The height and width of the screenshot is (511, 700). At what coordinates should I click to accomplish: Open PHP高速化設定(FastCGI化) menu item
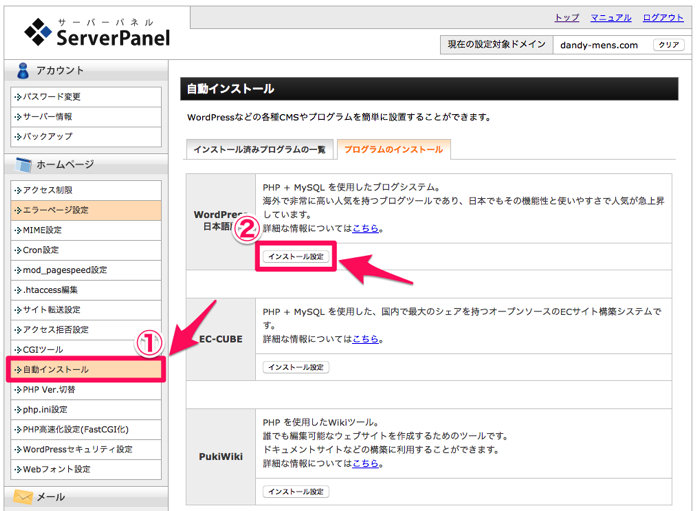click(x=86, y=429)
